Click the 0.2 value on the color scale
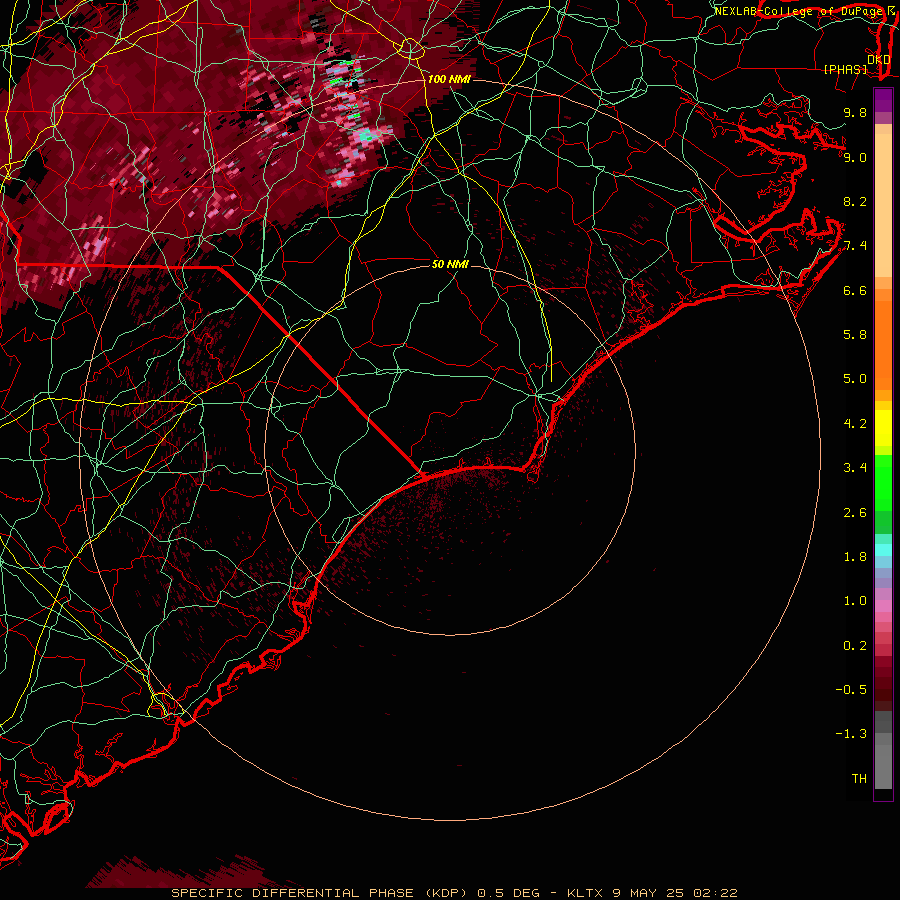The height and width of the screenshot is (900, 900). (x=855, y=646)
